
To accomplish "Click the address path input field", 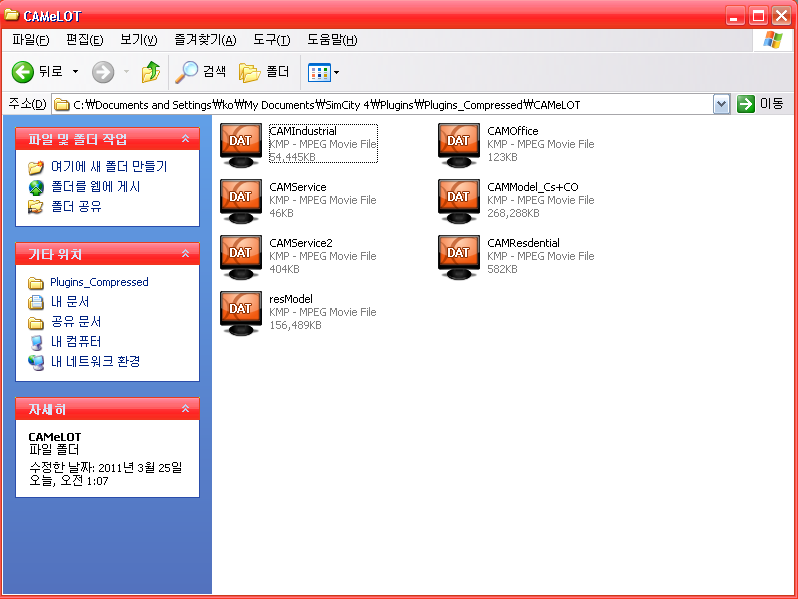I will [x=391, y=105].
